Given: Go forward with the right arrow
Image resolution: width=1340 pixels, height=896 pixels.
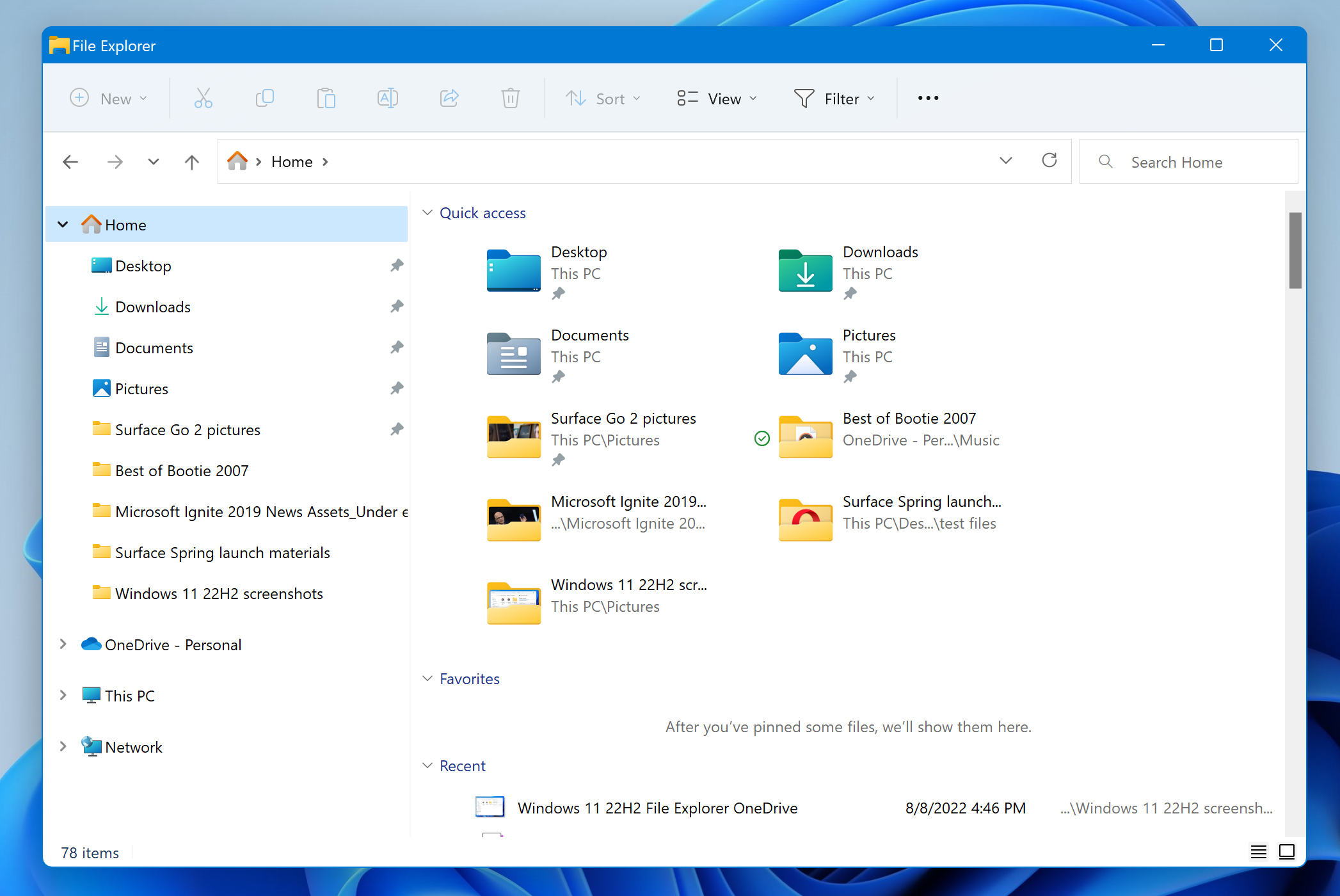Looking at the screenshot, I should 115,162.
